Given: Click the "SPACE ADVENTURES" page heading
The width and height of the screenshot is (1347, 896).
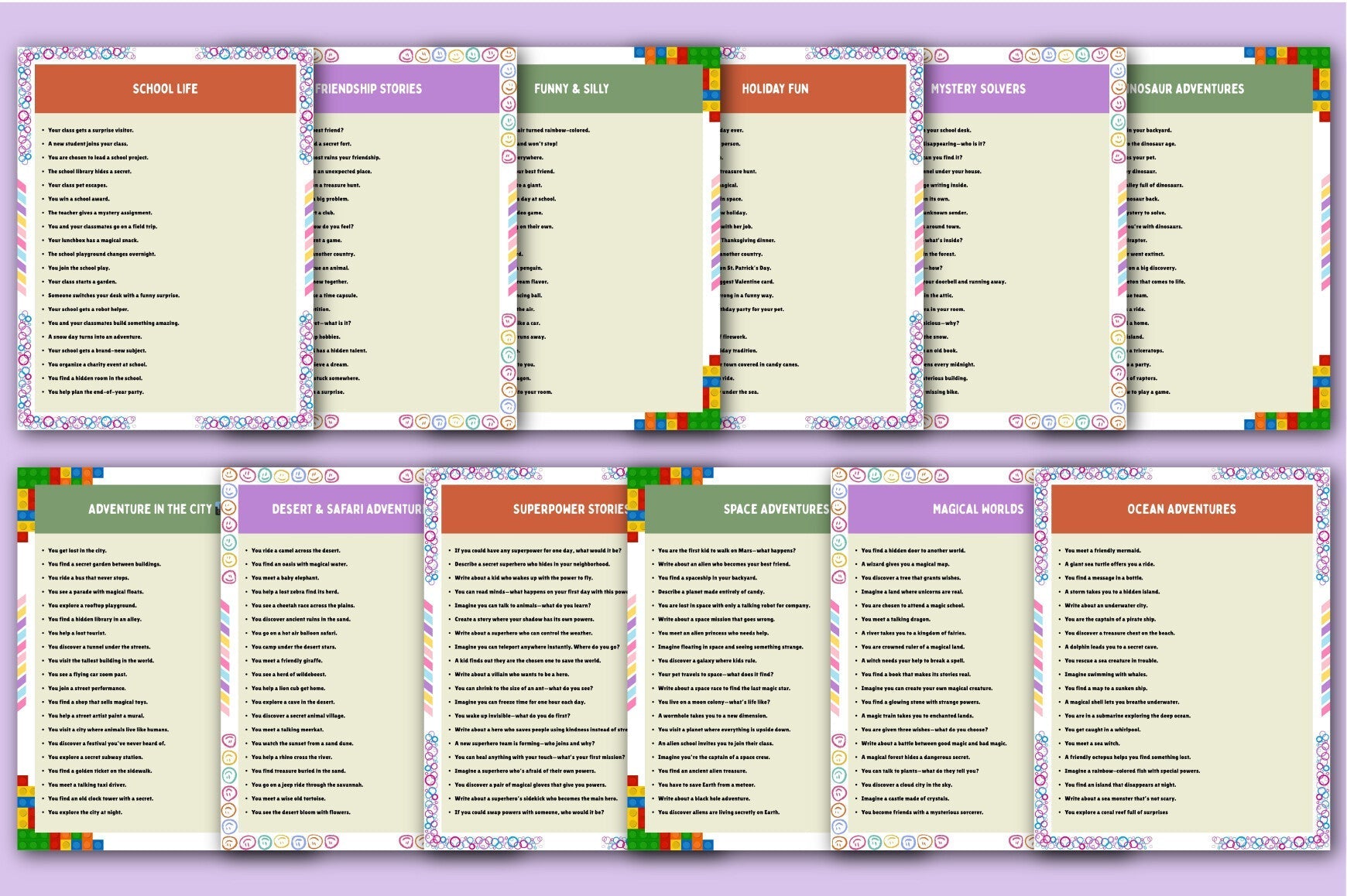Looking at the screenshot, I should pos(776,509).
